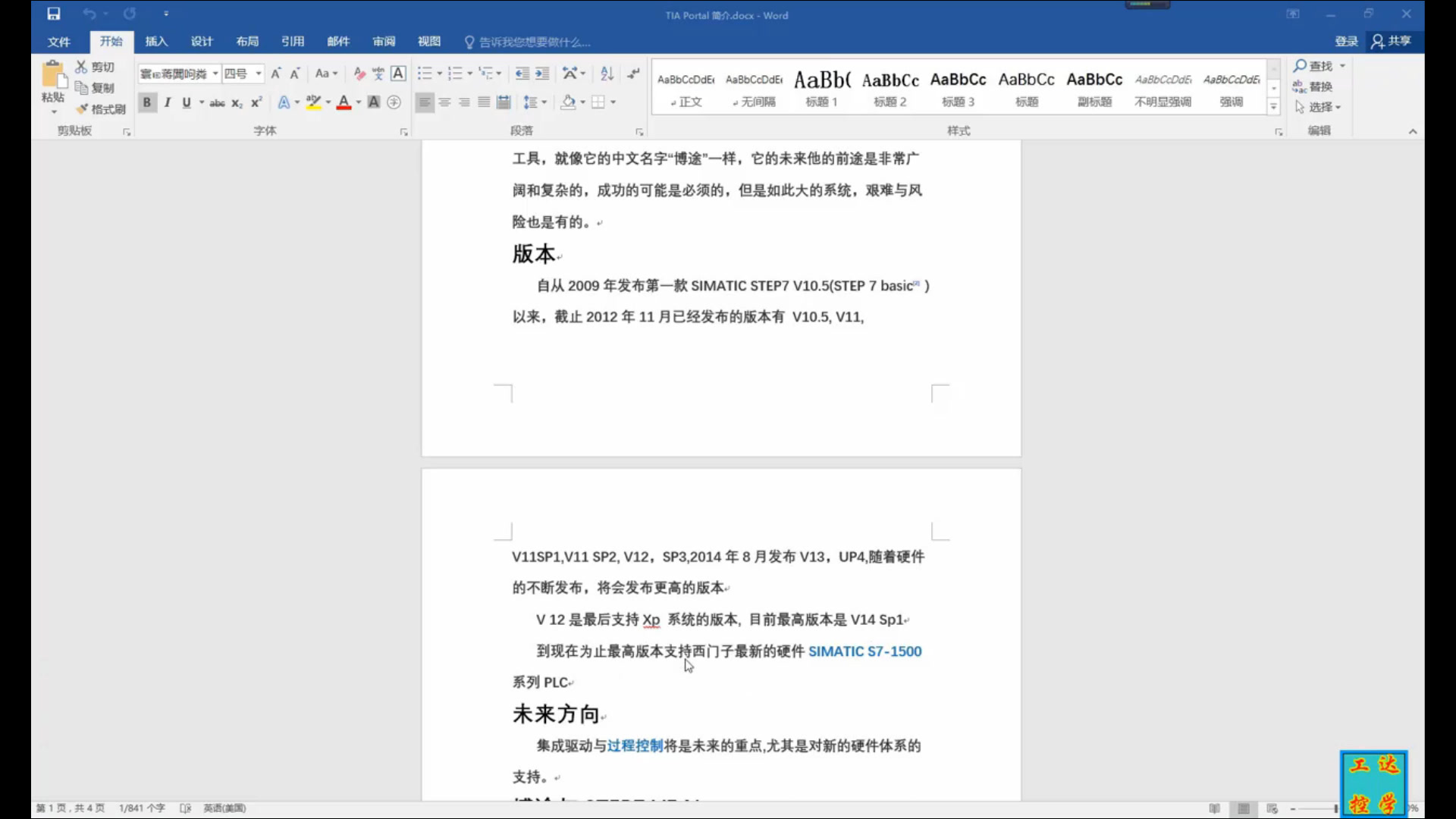Screen dimensions: 1456x819
Task: Toggle Bold formatting
Action: coord(147,102)
